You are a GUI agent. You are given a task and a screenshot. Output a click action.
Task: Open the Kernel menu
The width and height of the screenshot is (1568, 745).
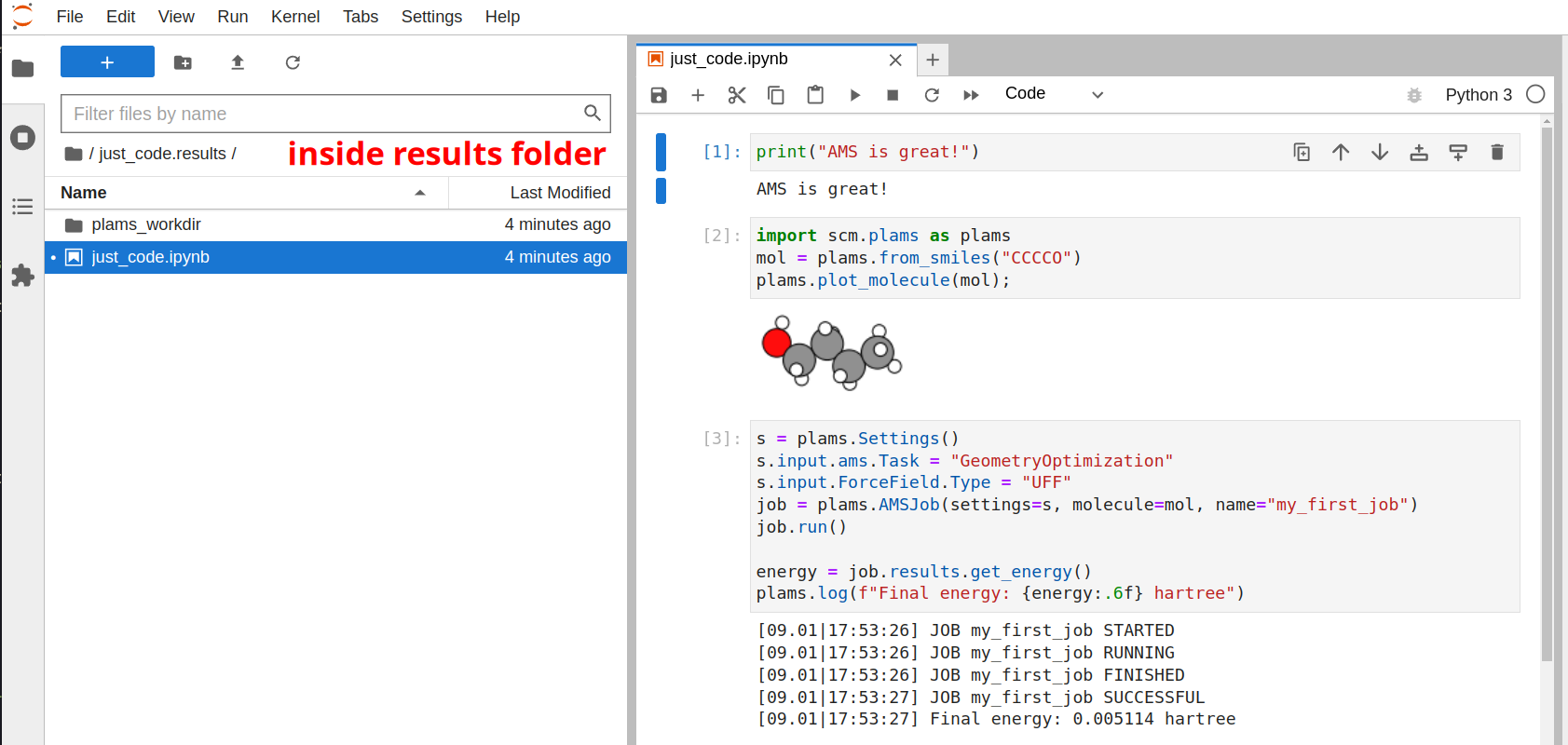coord(294,17)
